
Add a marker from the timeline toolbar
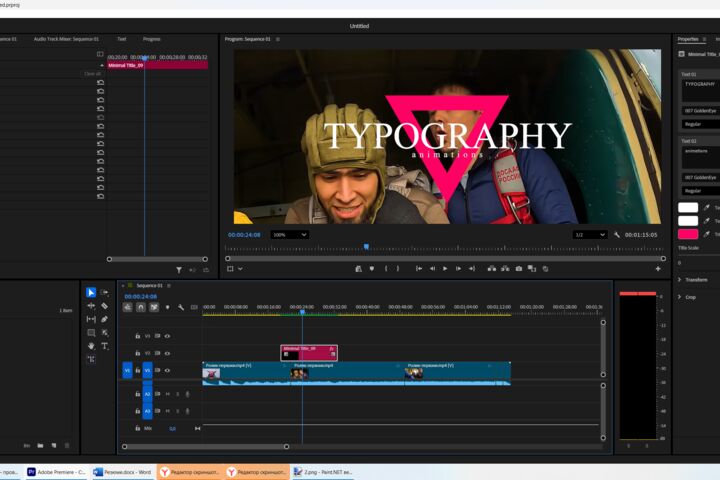[x=168, y=307]
